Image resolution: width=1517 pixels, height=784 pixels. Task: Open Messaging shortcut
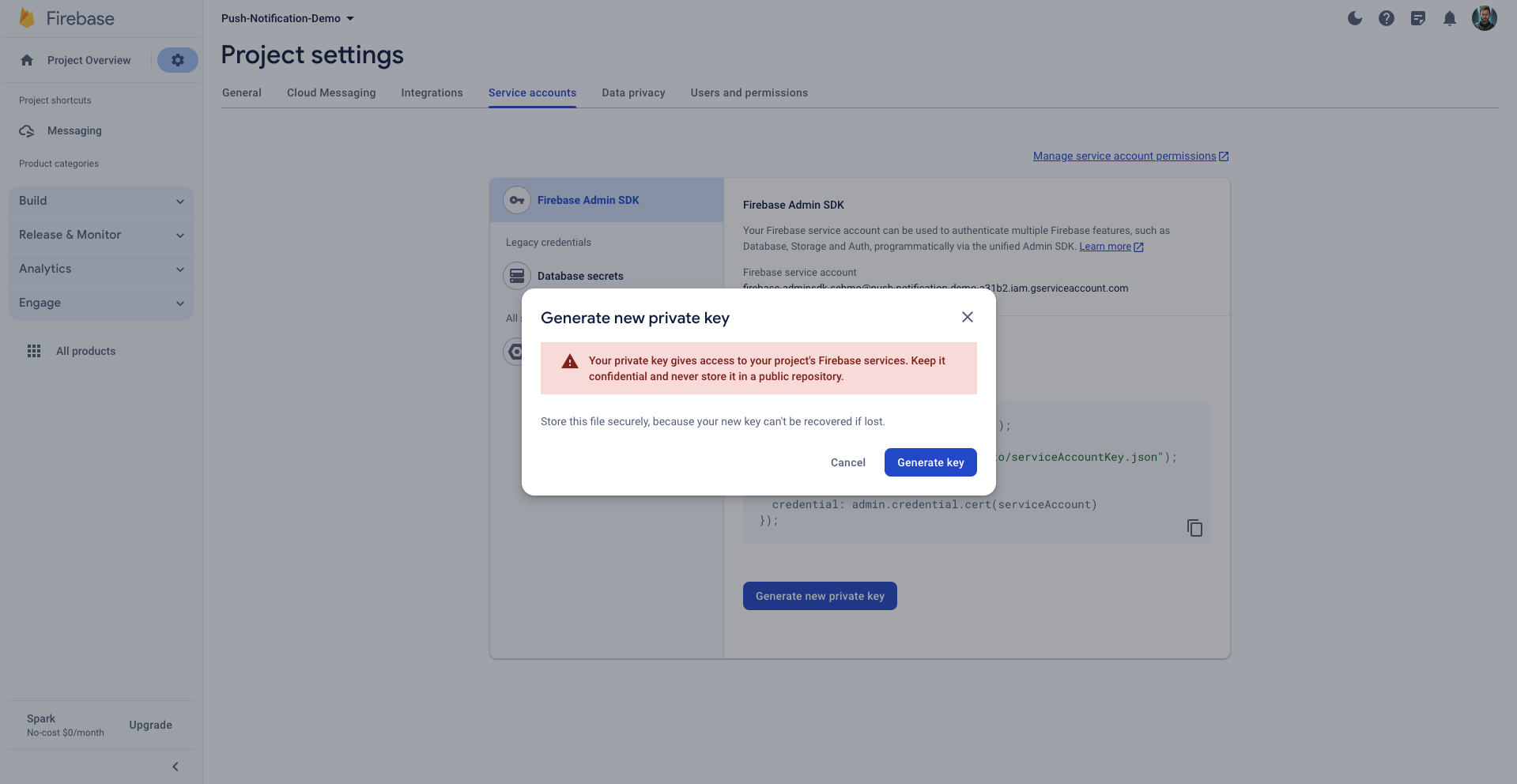point(74,130)
